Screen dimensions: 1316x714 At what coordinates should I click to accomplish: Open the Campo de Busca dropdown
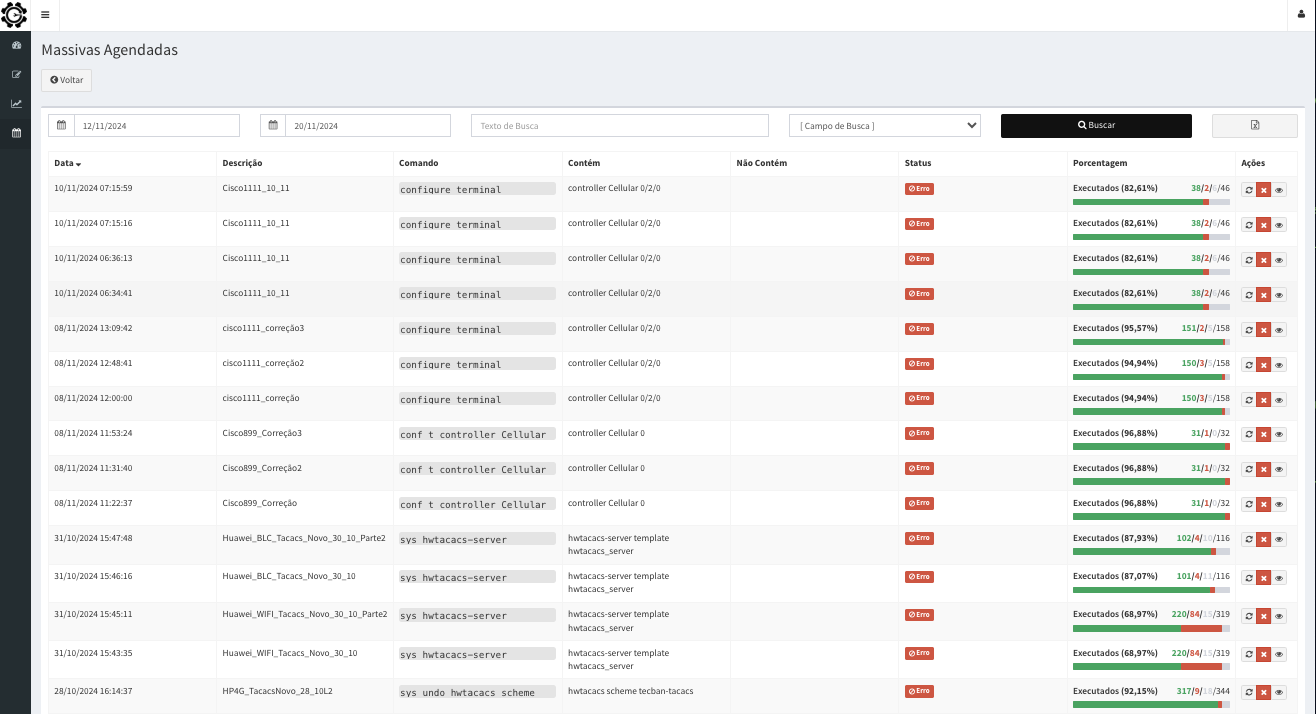[884, 126]
